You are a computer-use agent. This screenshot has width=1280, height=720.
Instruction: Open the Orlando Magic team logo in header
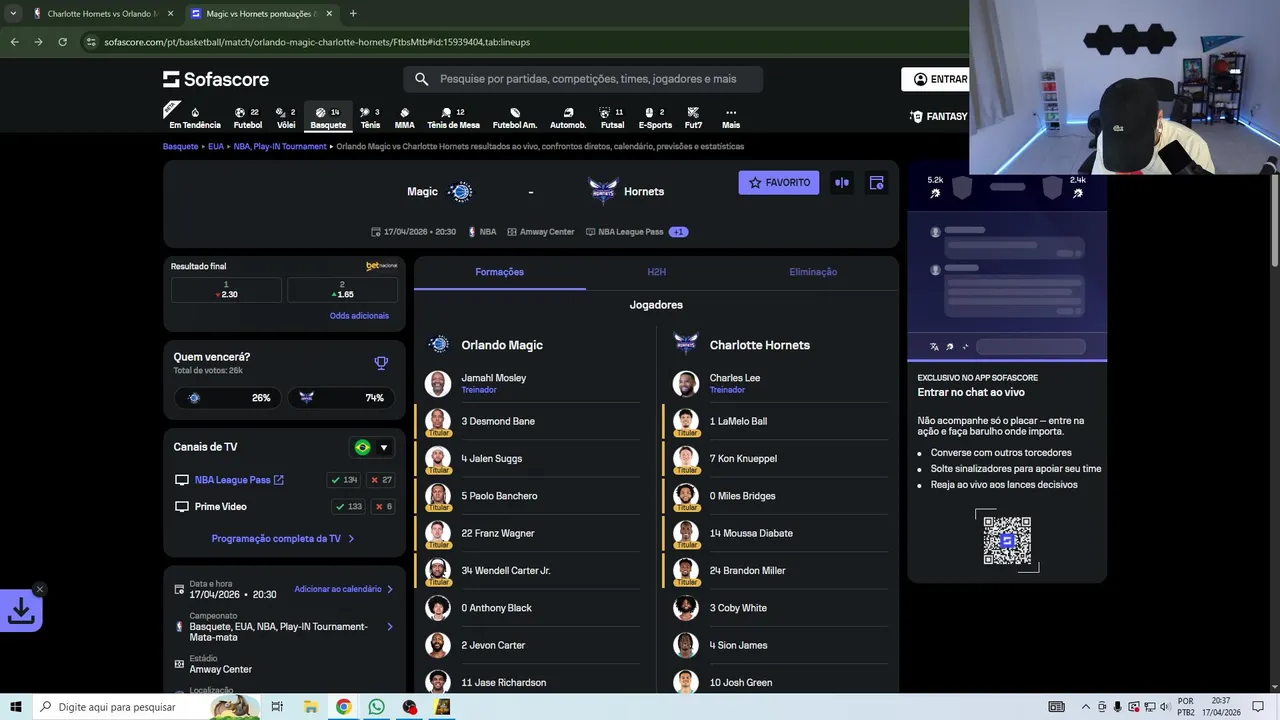tap(460, 192)
